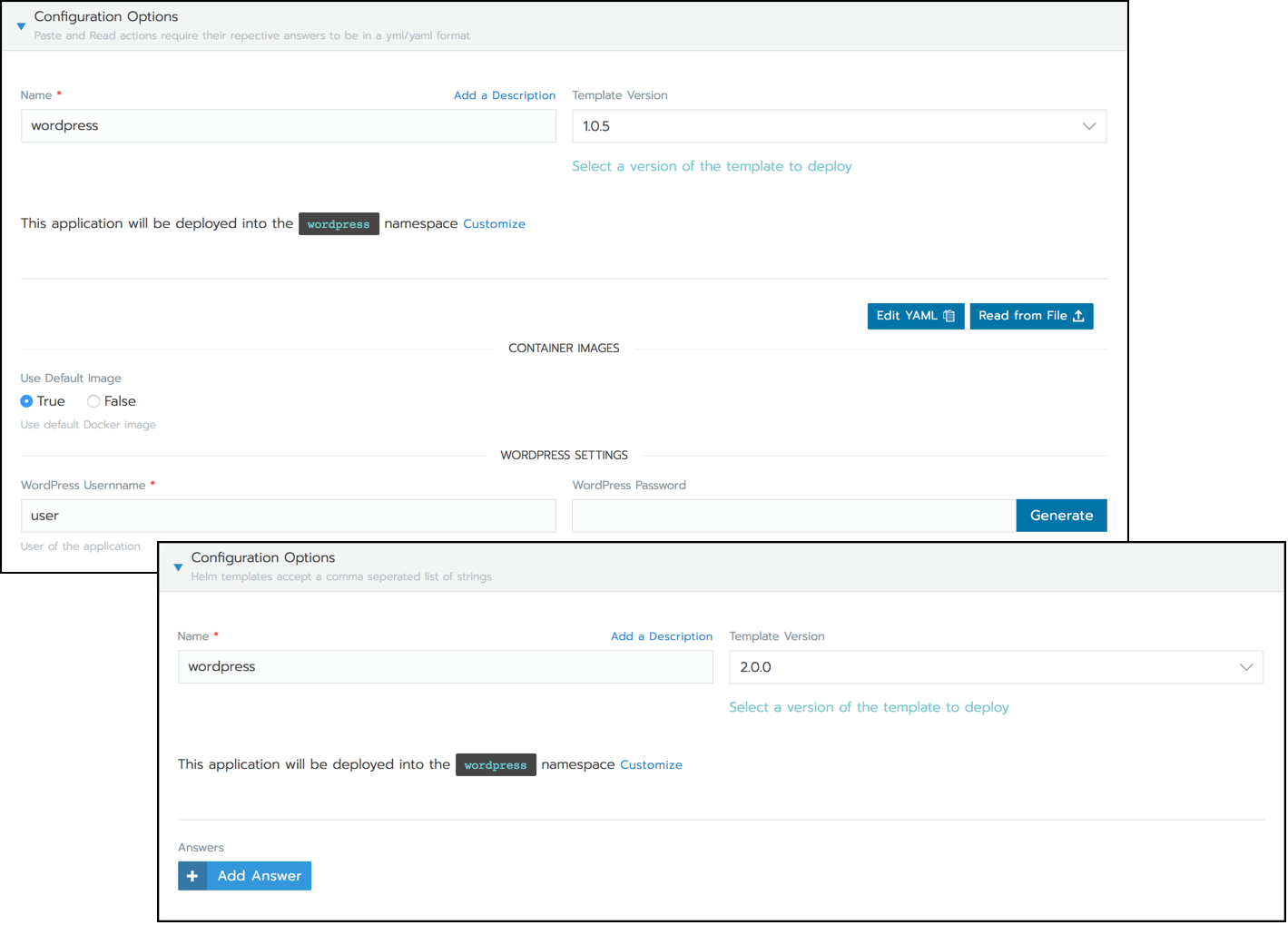Collapse the Configuration Options section mentioning yml/yaml format
The width and height of the screenshot is (1288, 935).
pyautogui.click(x=21, y=26)
